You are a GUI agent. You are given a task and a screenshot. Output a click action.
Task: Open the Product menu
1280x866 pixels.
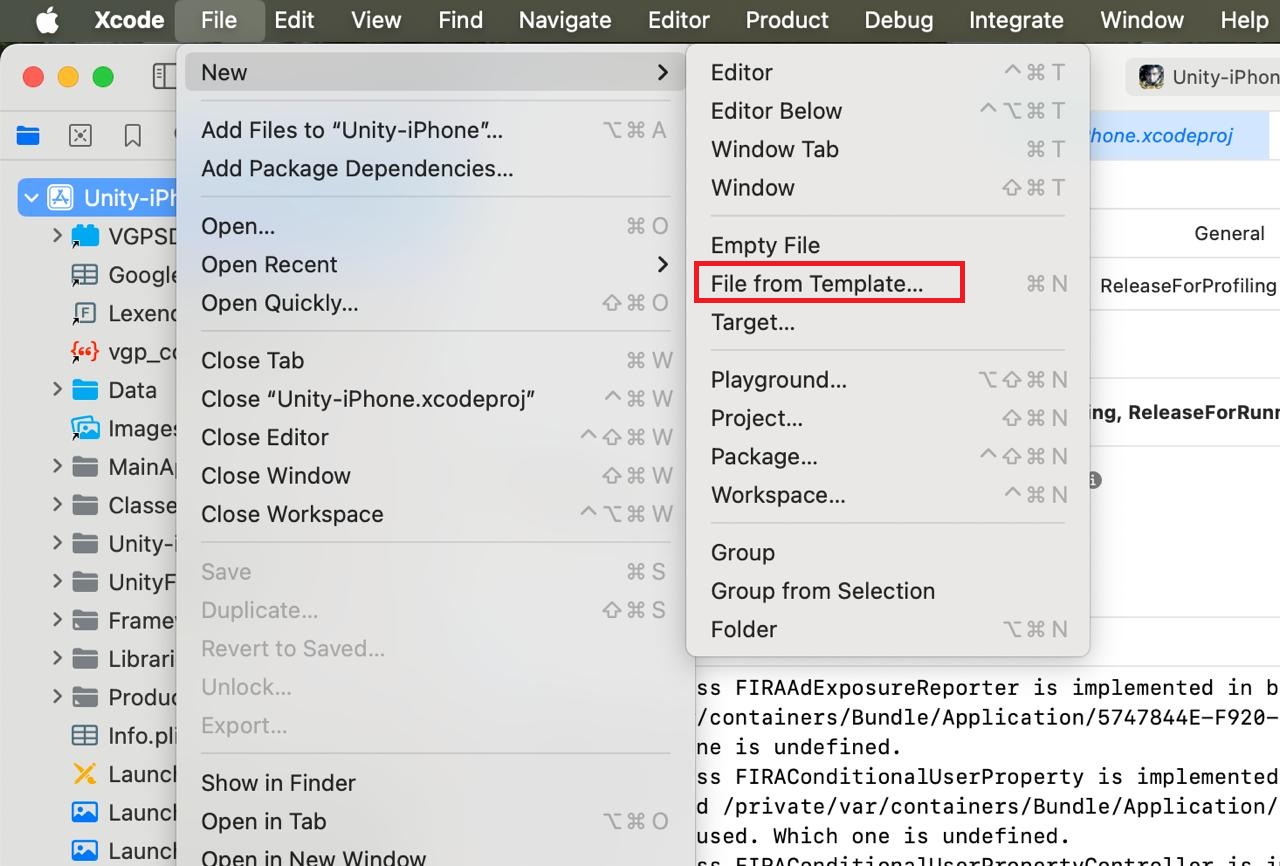786,19
